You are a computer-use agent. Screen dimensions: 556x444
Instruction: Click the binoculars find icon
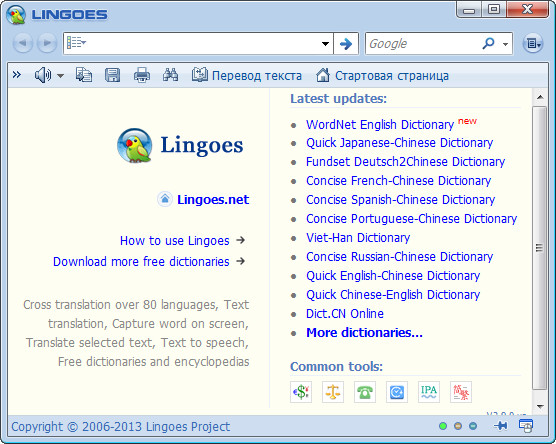171,75
